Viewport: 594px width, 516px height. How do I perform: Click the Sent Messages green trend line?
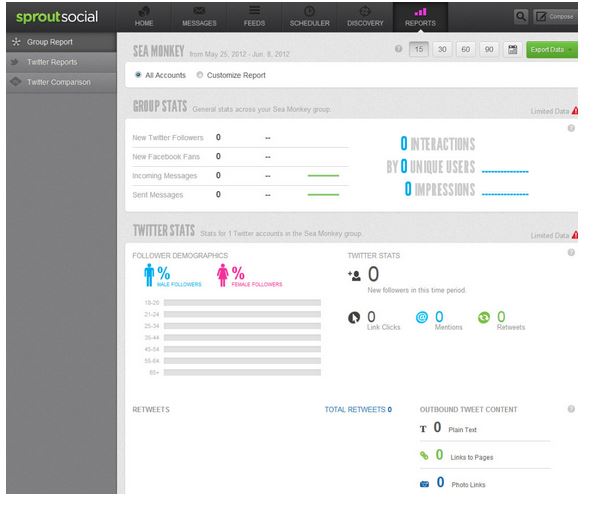(323, 194)
